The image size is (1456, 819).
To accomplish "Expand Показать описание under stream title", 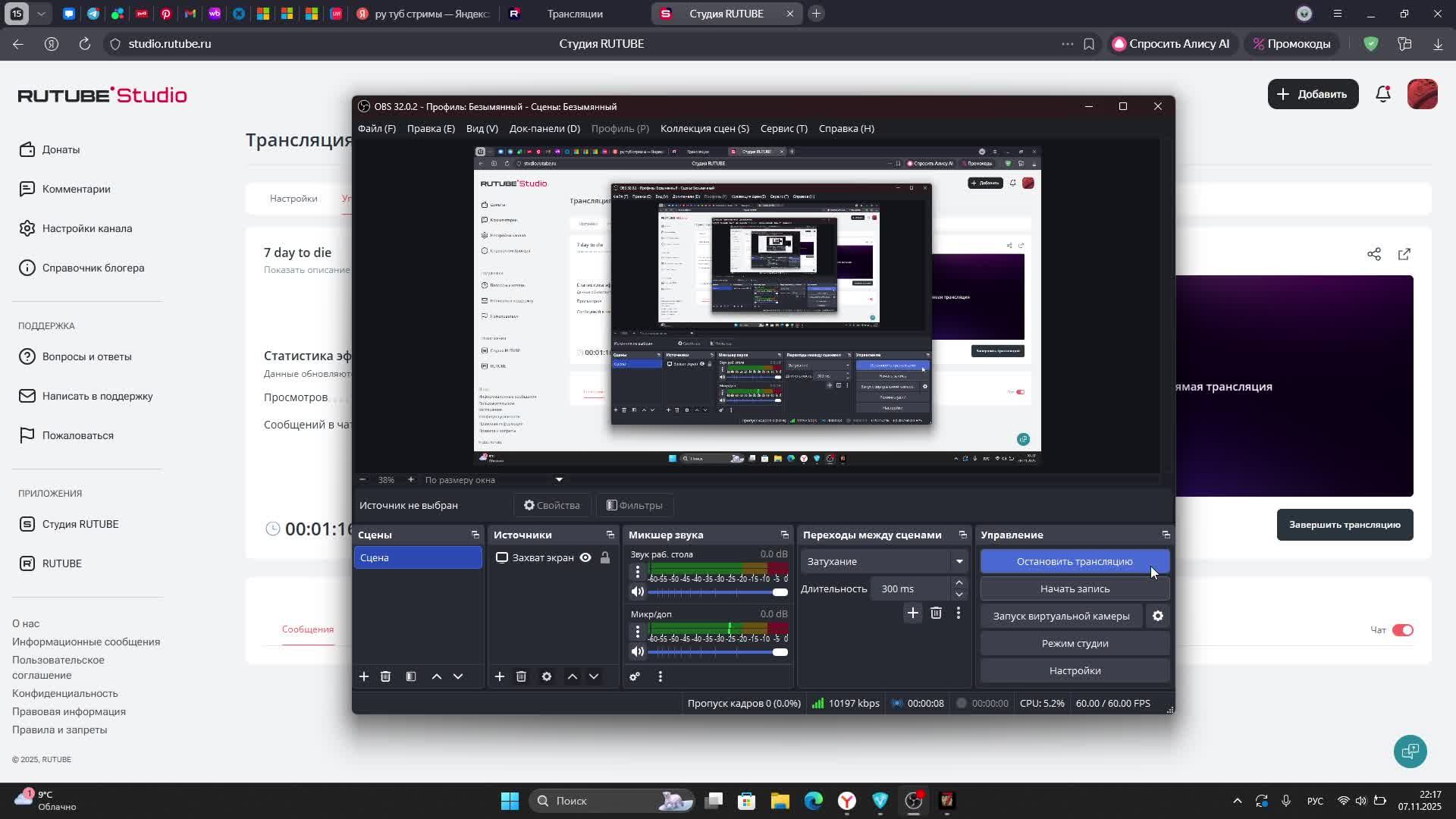I will click(x=307, y=270).
